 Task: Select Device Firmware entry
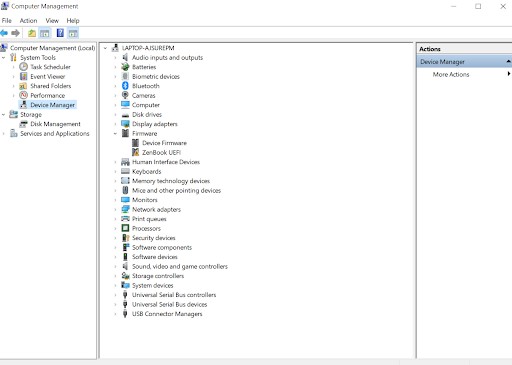click(164, 143)
